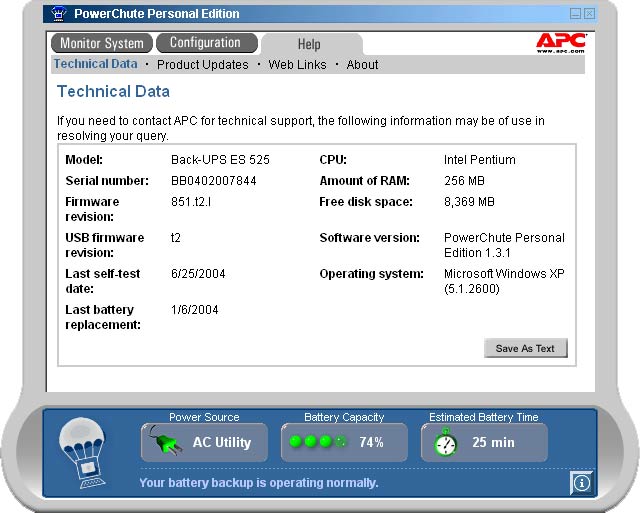Image resolution: width=642 pixels, height=513 pixels.
Task: Click the stopwatch battery time icon
Action: coord(445,442)
